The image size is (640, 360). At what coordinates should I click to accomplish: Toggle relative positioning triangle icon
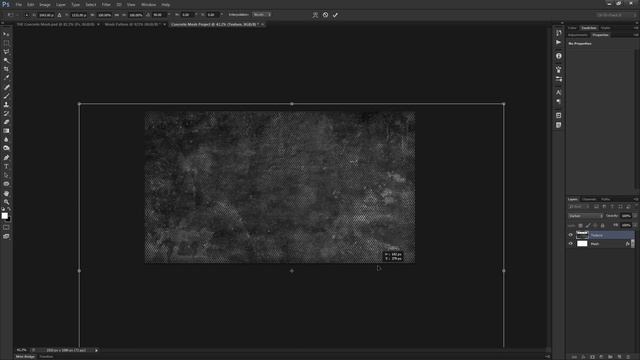[59, 15]
